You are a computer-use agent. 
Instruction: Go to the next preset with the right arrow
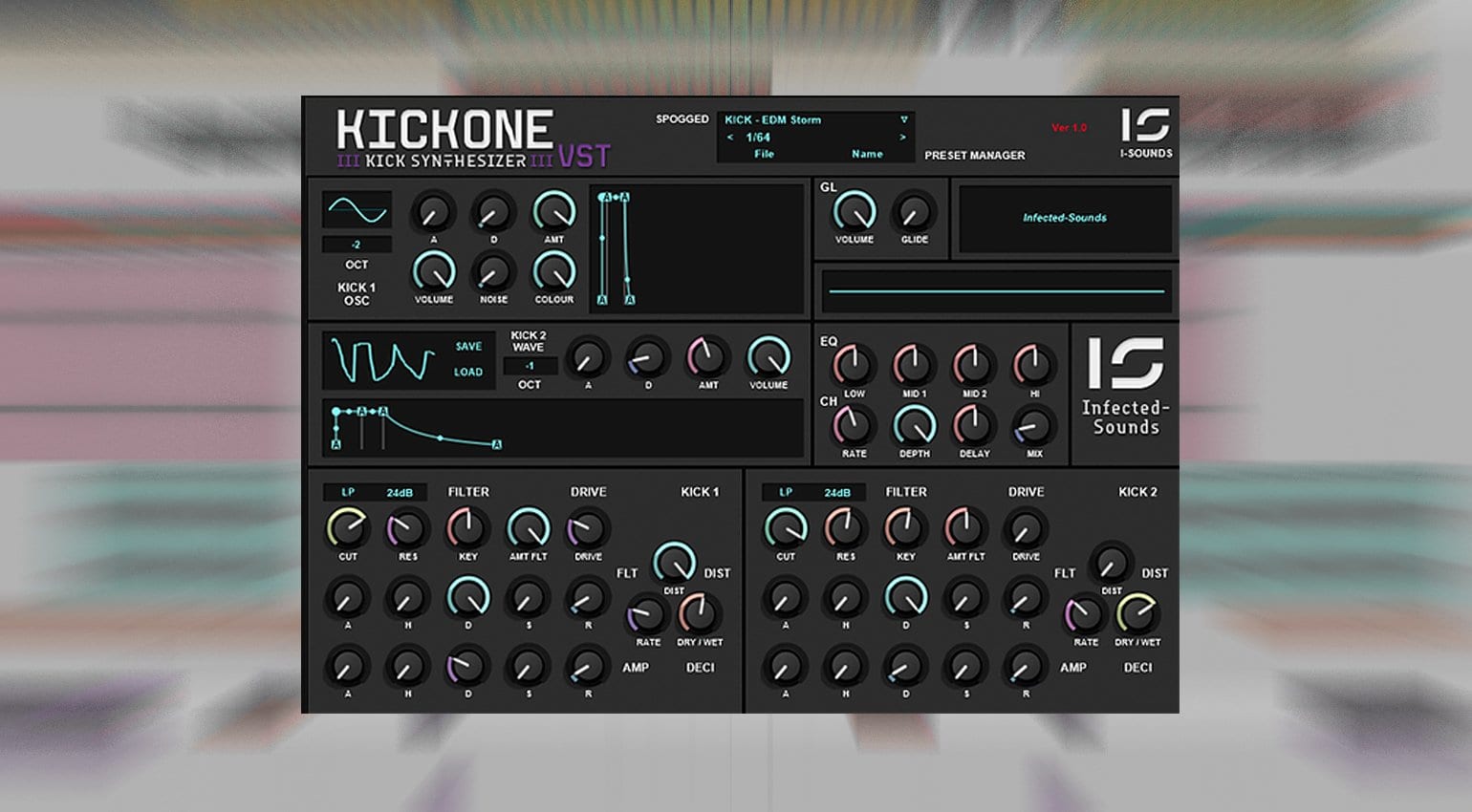tap(902, 138)
